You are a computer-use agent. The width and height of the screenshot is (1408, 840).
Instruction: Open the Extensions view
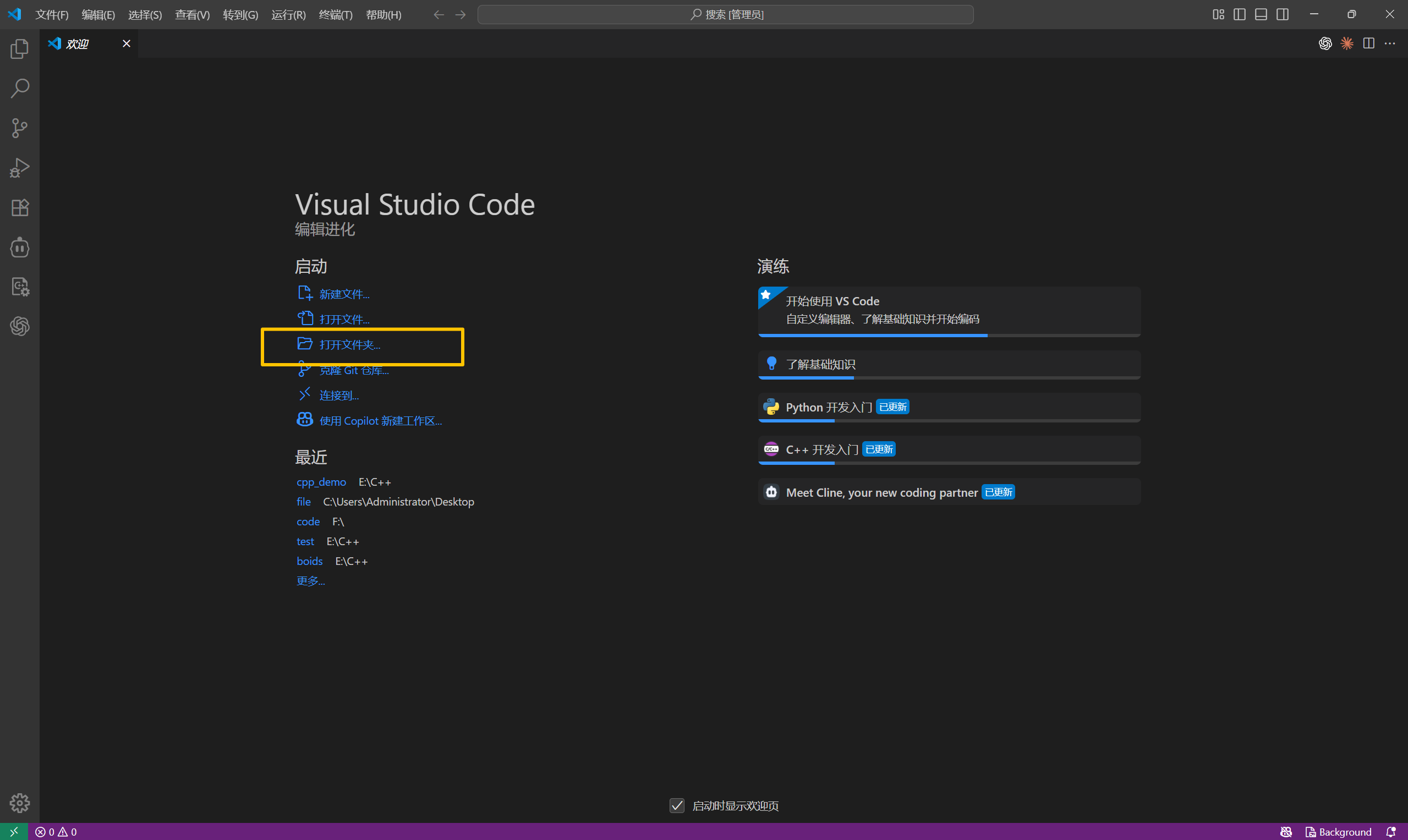[x=20, y=207]
